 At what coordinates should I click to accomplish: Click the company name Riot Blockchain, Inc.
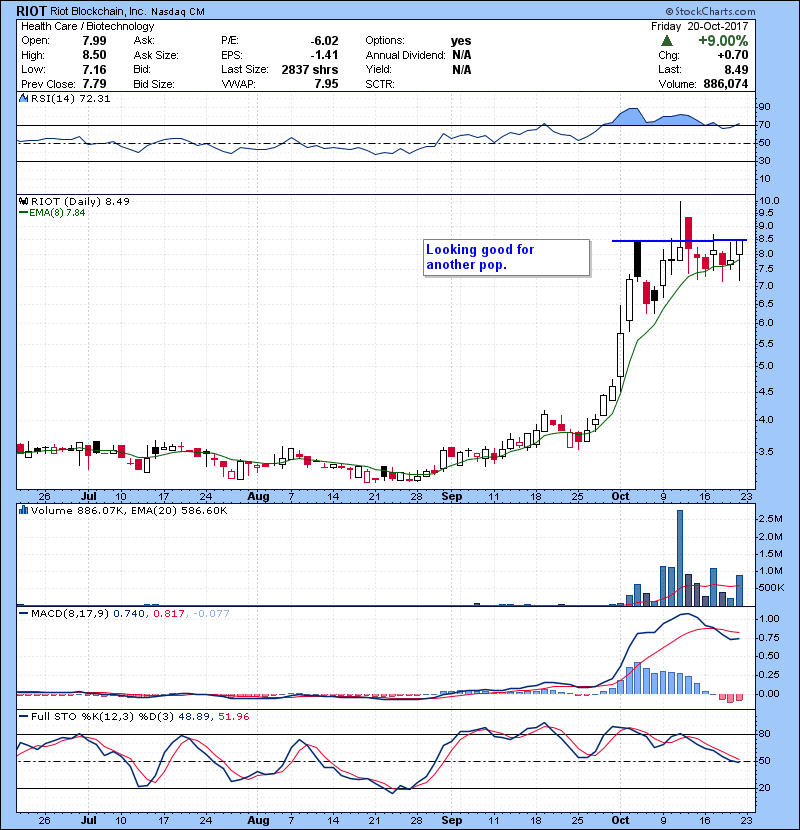tap(98, 11)
